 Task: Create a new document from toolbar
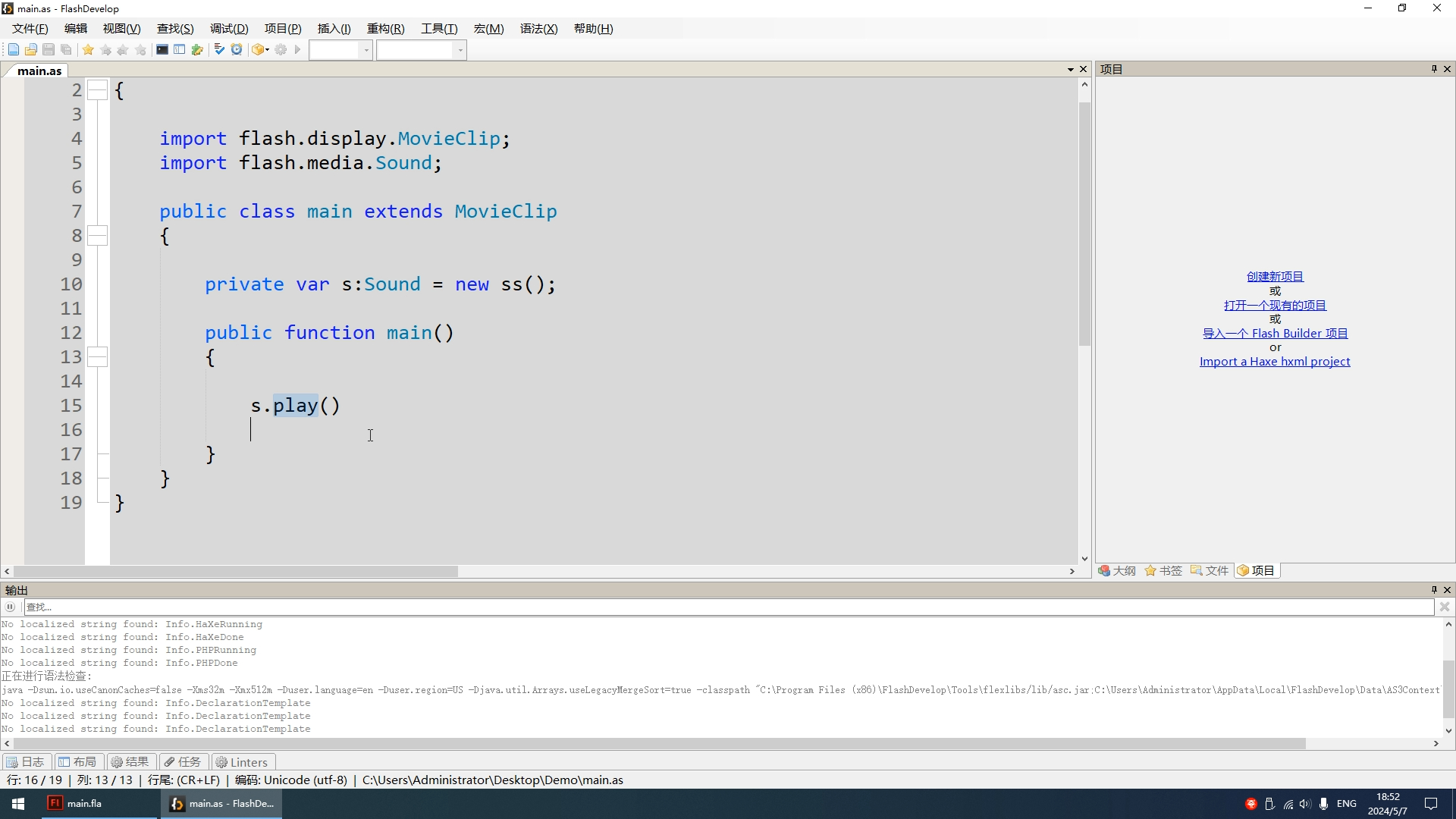click(13, 50)
